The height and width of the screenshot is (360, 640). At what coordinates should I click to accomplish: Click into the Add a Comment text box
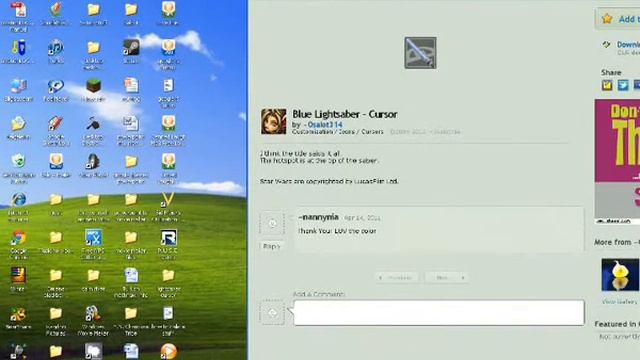point(439,313)
